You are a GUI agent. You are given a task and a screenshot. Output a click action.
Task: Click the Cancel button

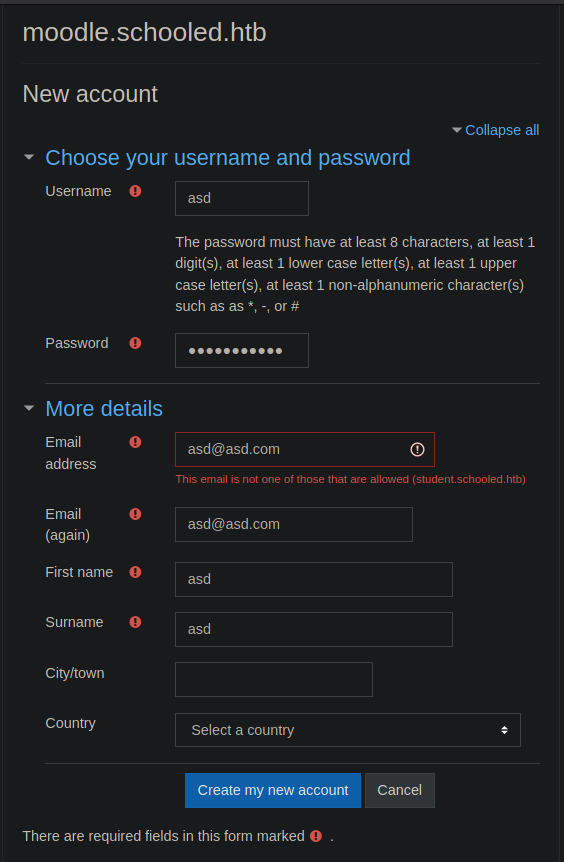point(400,791)
